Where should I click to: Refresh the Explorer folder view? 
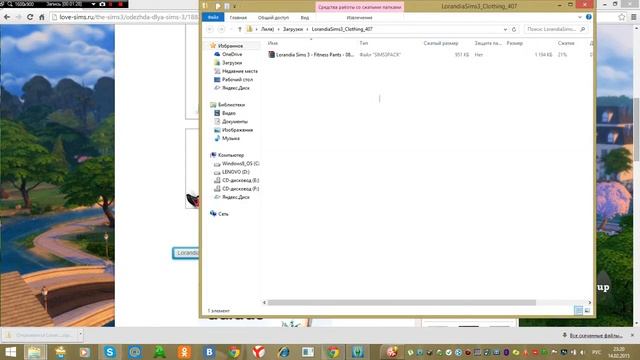point(514,29)
